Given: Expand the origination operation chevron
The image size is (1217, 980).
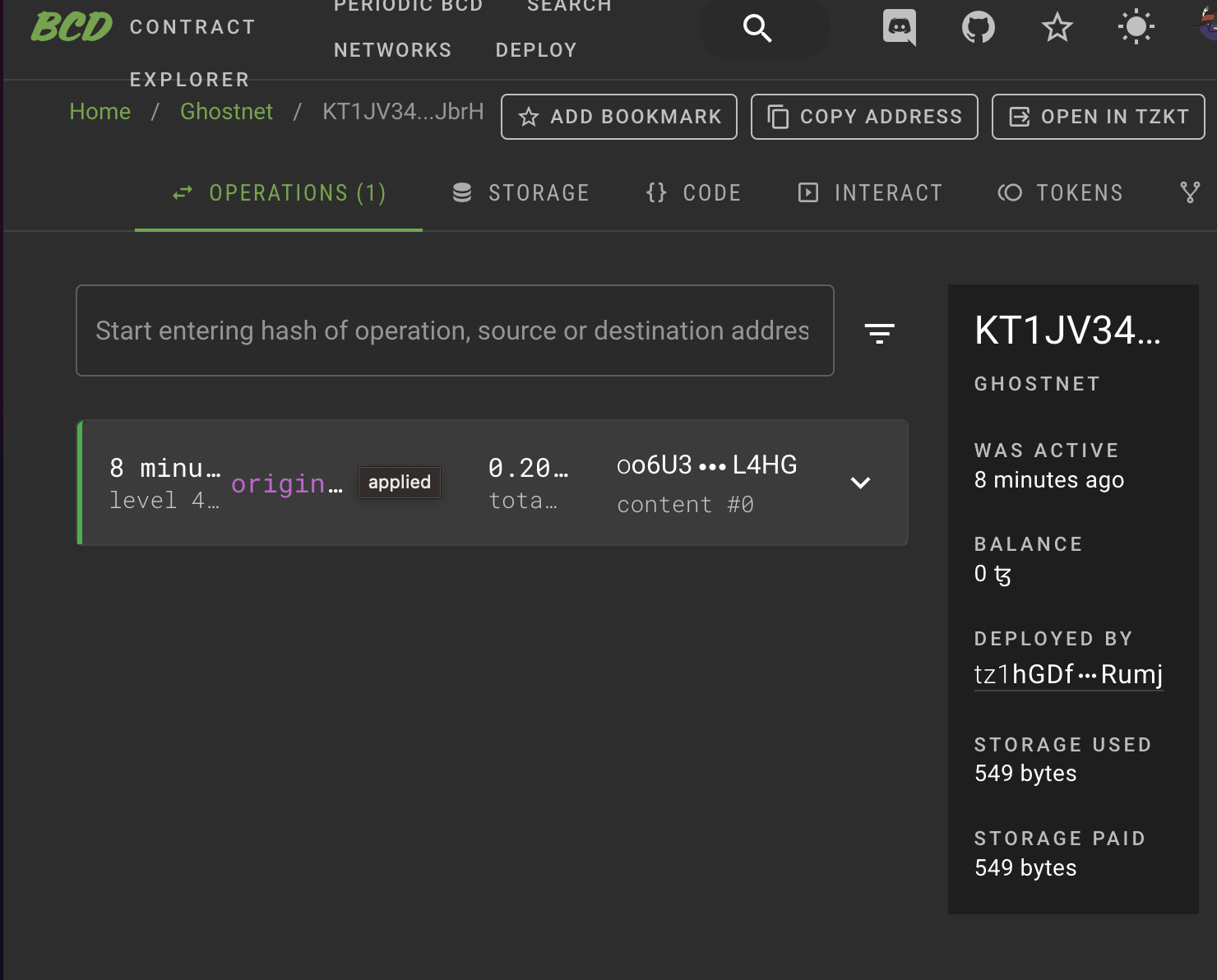Looking at the screenshot, I should [x=860, y=483].
